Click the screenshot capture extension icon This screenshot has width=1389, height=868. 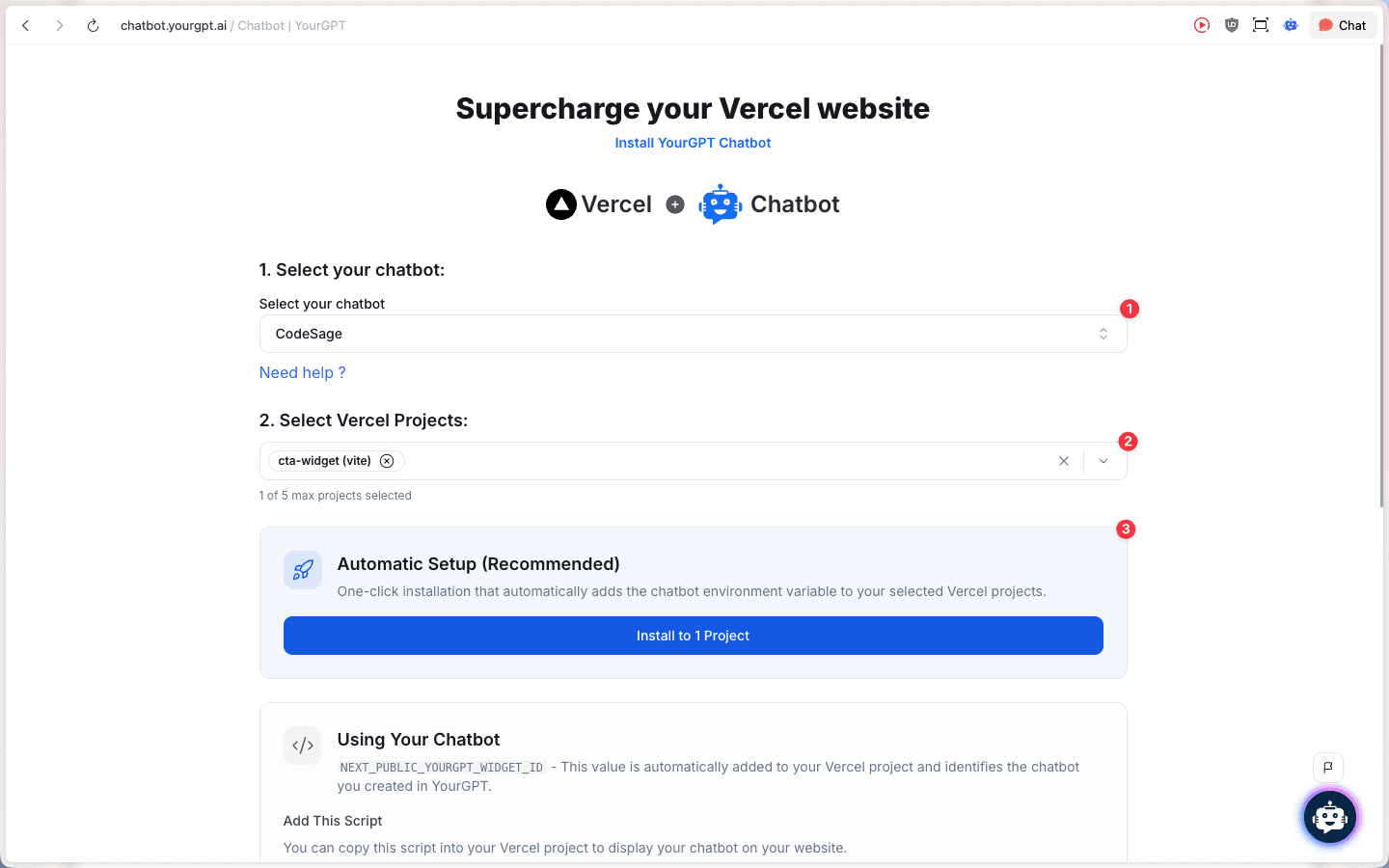pos(1261,26)
